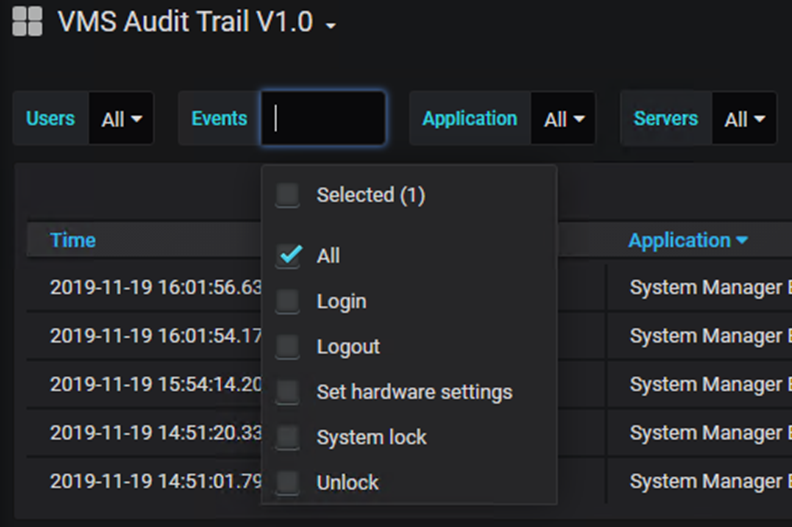Check the Login event checkbox
The width and height of the screenshot is (792, 527).
288,301
